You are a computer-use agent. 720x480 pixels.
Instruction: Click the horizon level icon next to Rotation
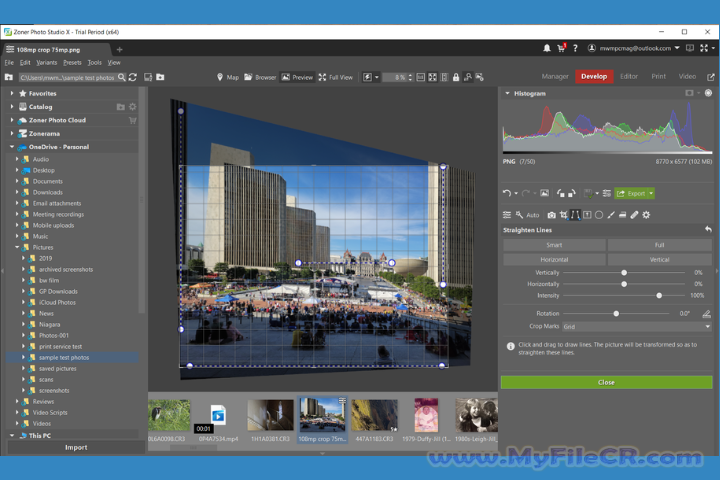point(706,314)
